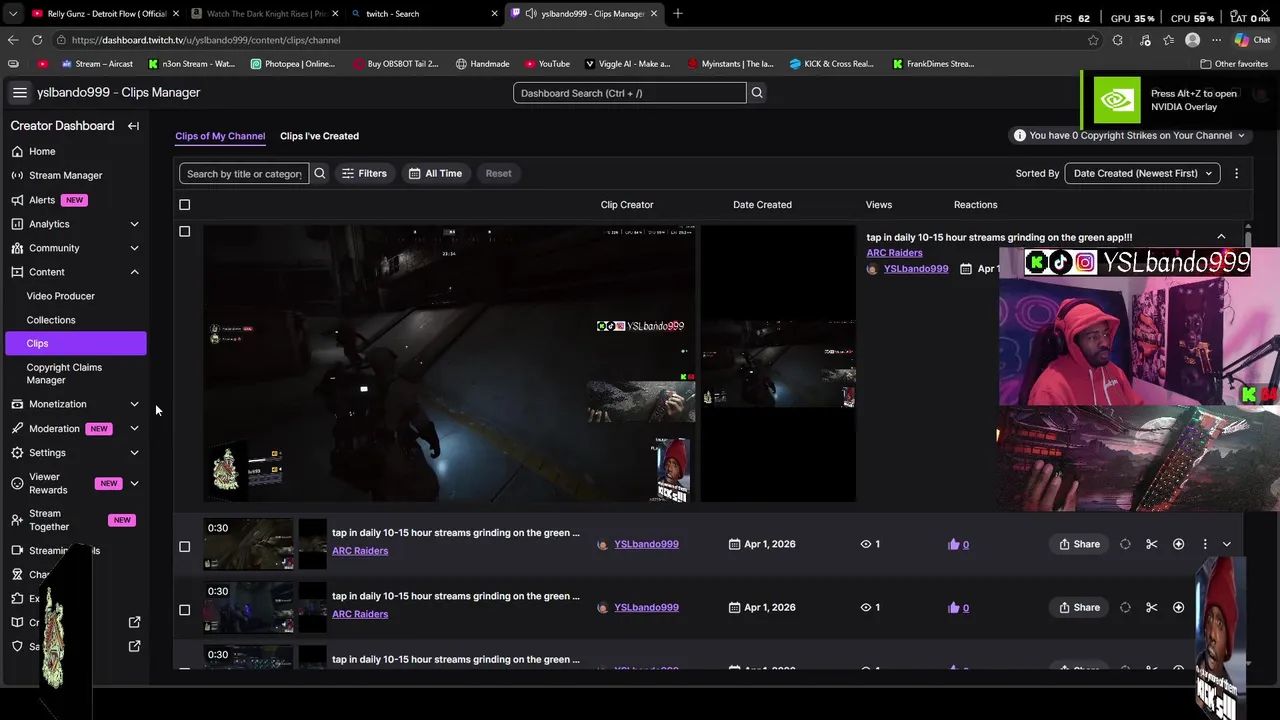
Task: Expand first listed clip row with chevron
Action: click(1227, 544)
